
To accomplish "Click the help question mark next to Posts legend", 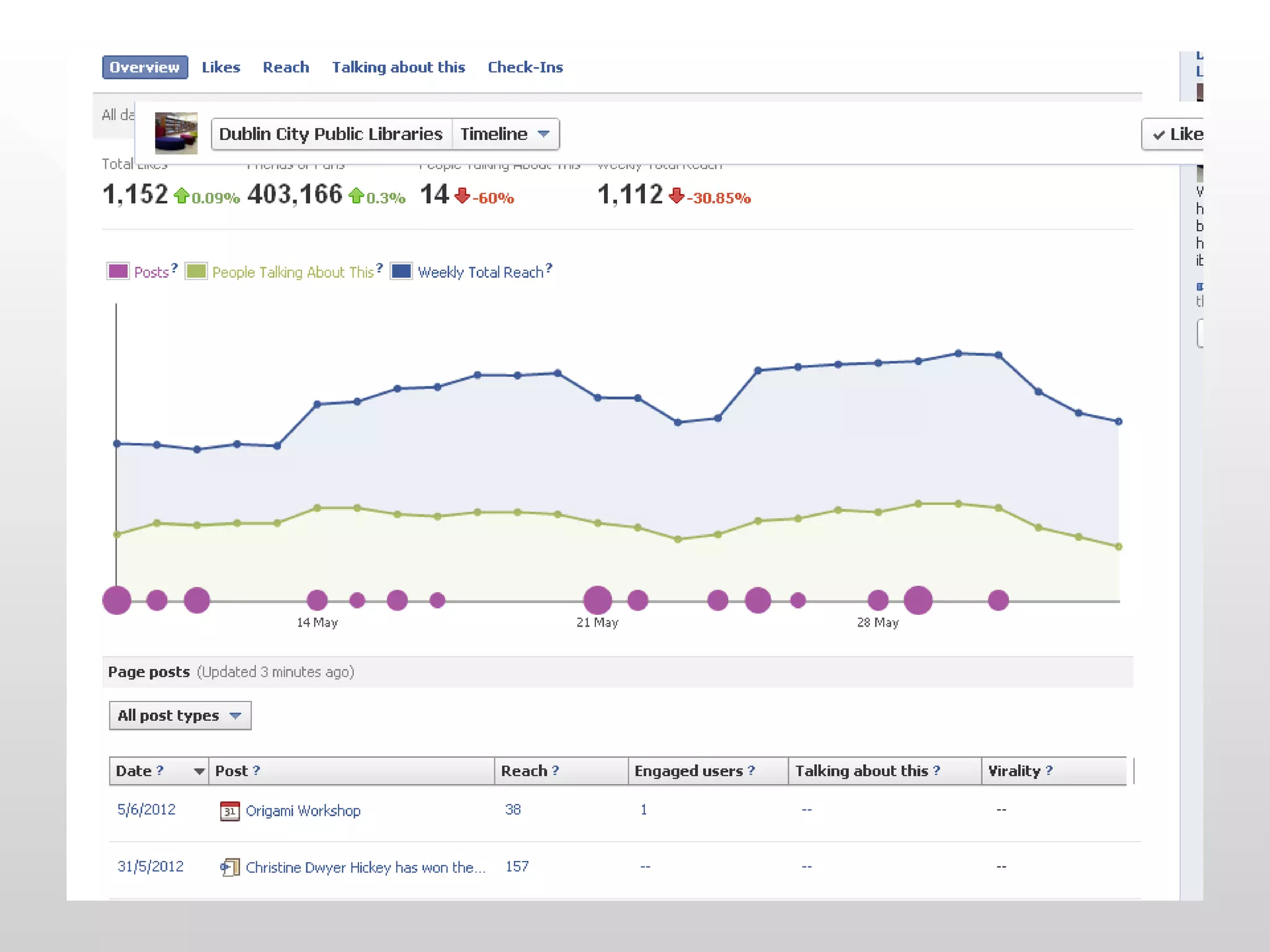I will pyautogui.click(x=174, y=268).
